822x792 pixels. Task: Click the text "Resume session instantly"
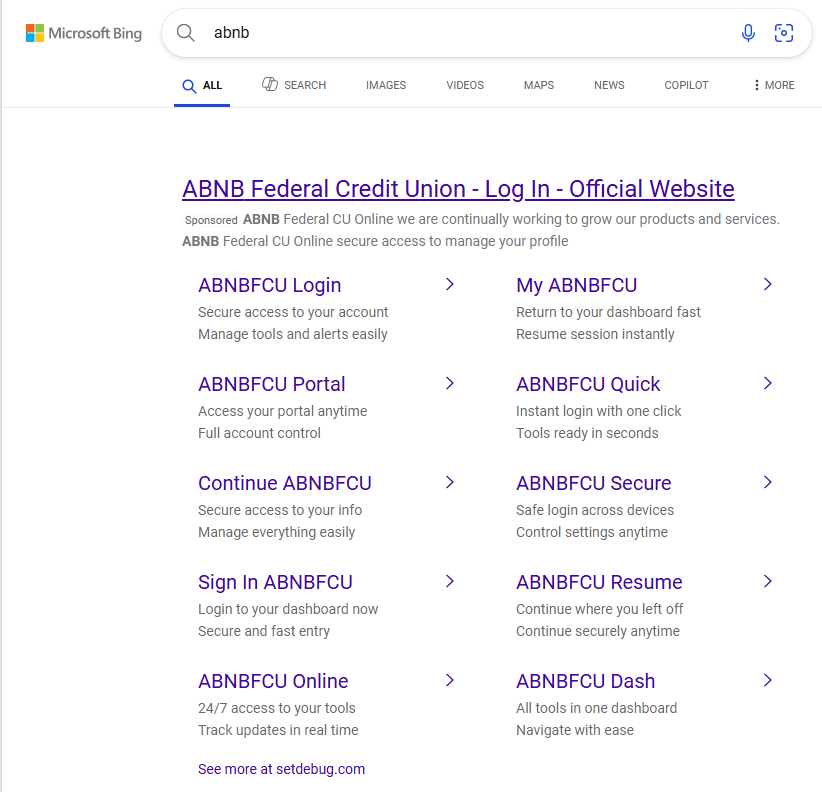click(x=595, y=334)
